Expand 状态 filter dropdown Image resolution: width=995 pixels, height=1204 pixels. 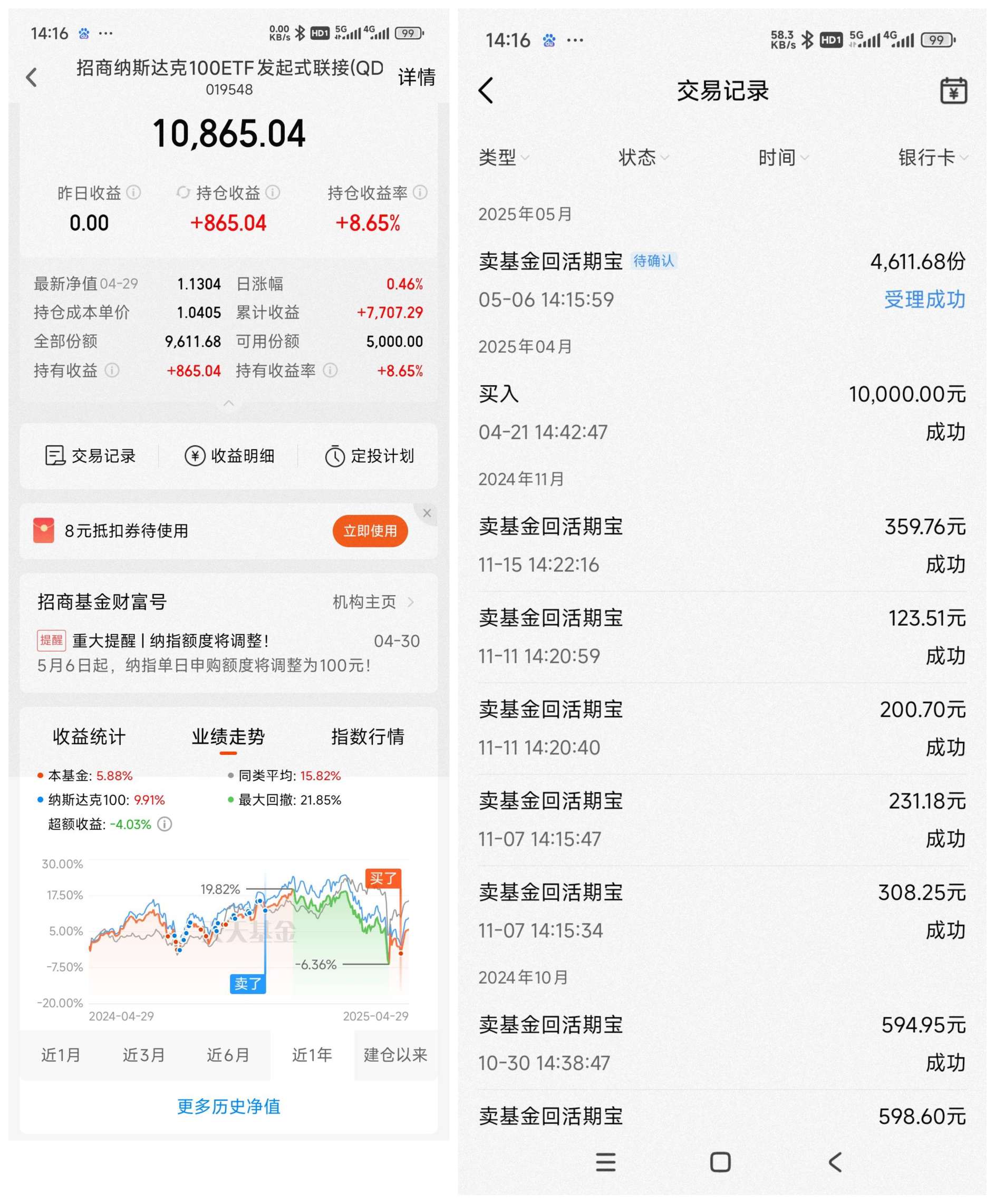(644, 157)
